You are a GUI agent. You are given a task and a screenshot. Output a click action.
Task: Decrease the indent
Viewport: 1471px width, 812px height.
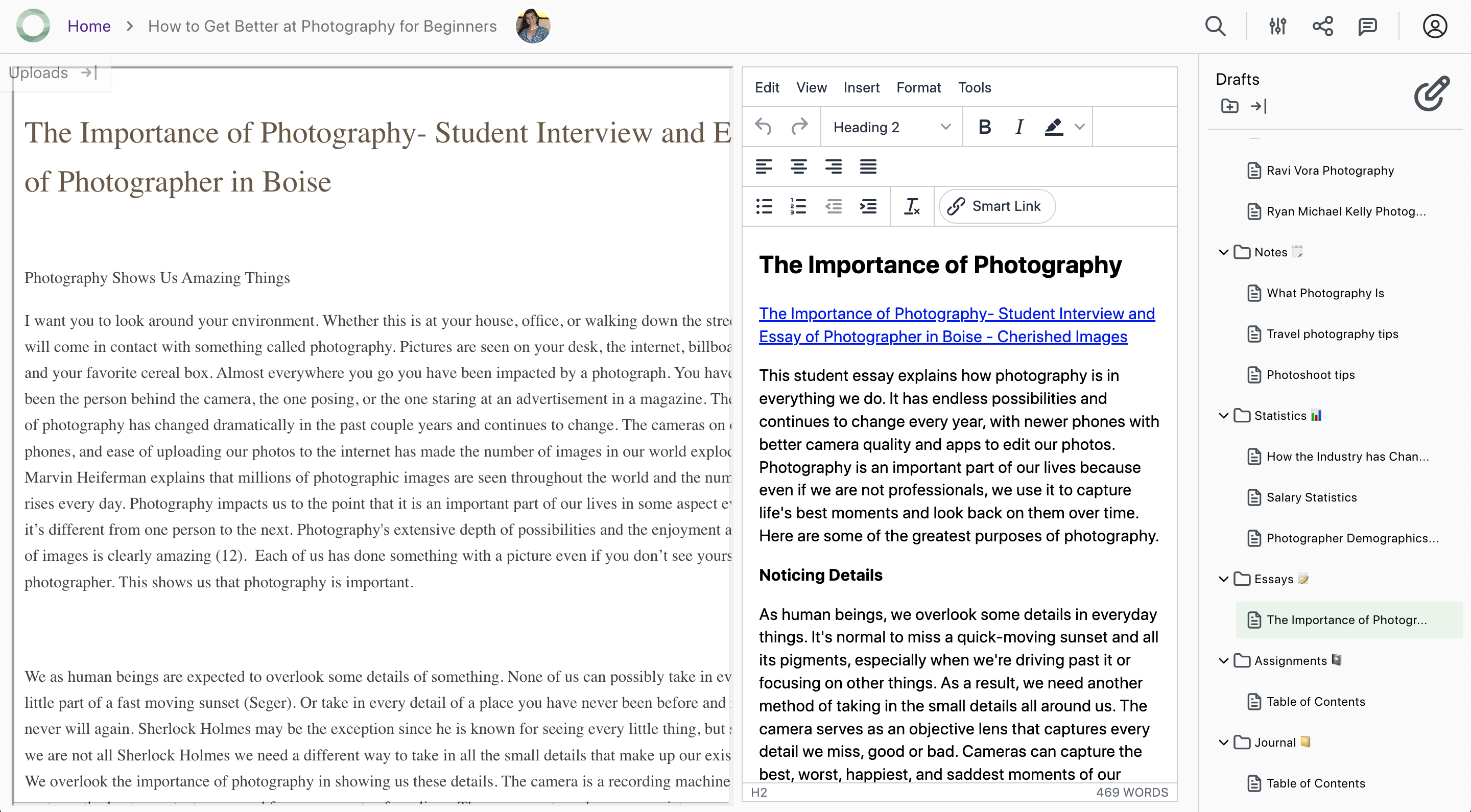tap(834, 206)
